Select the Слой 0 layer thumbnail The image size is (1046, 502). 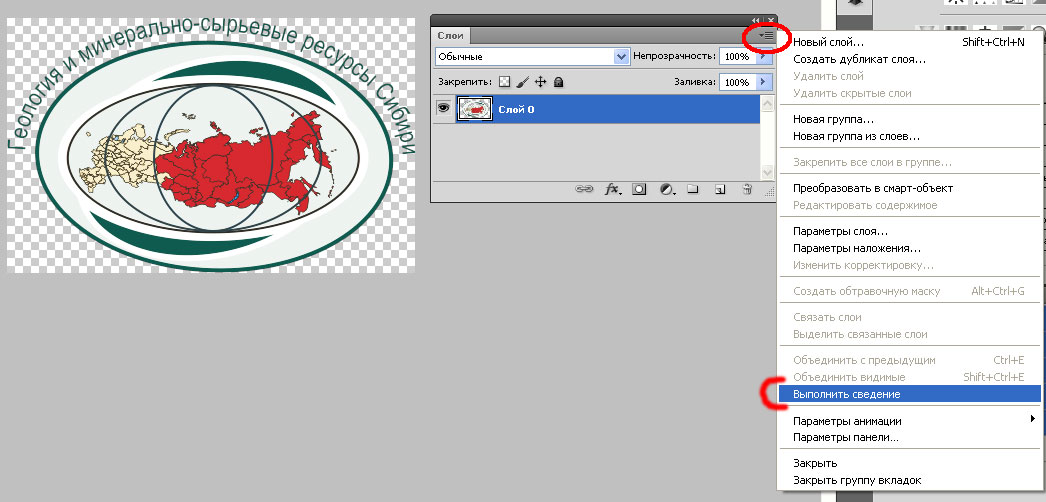coord(474,109)
